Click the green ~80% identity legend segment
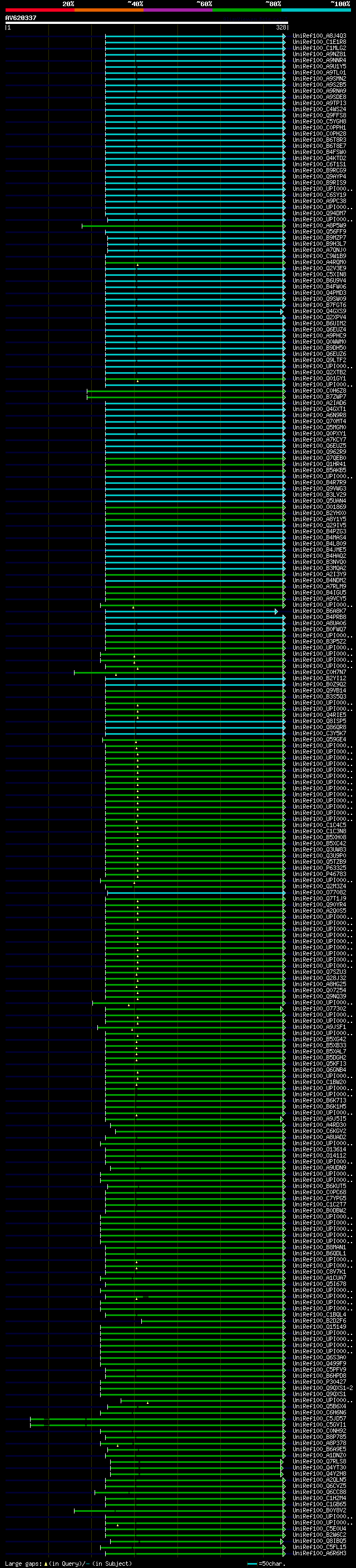The width and height of the screenshot is (356, 1568). (247, 10)
